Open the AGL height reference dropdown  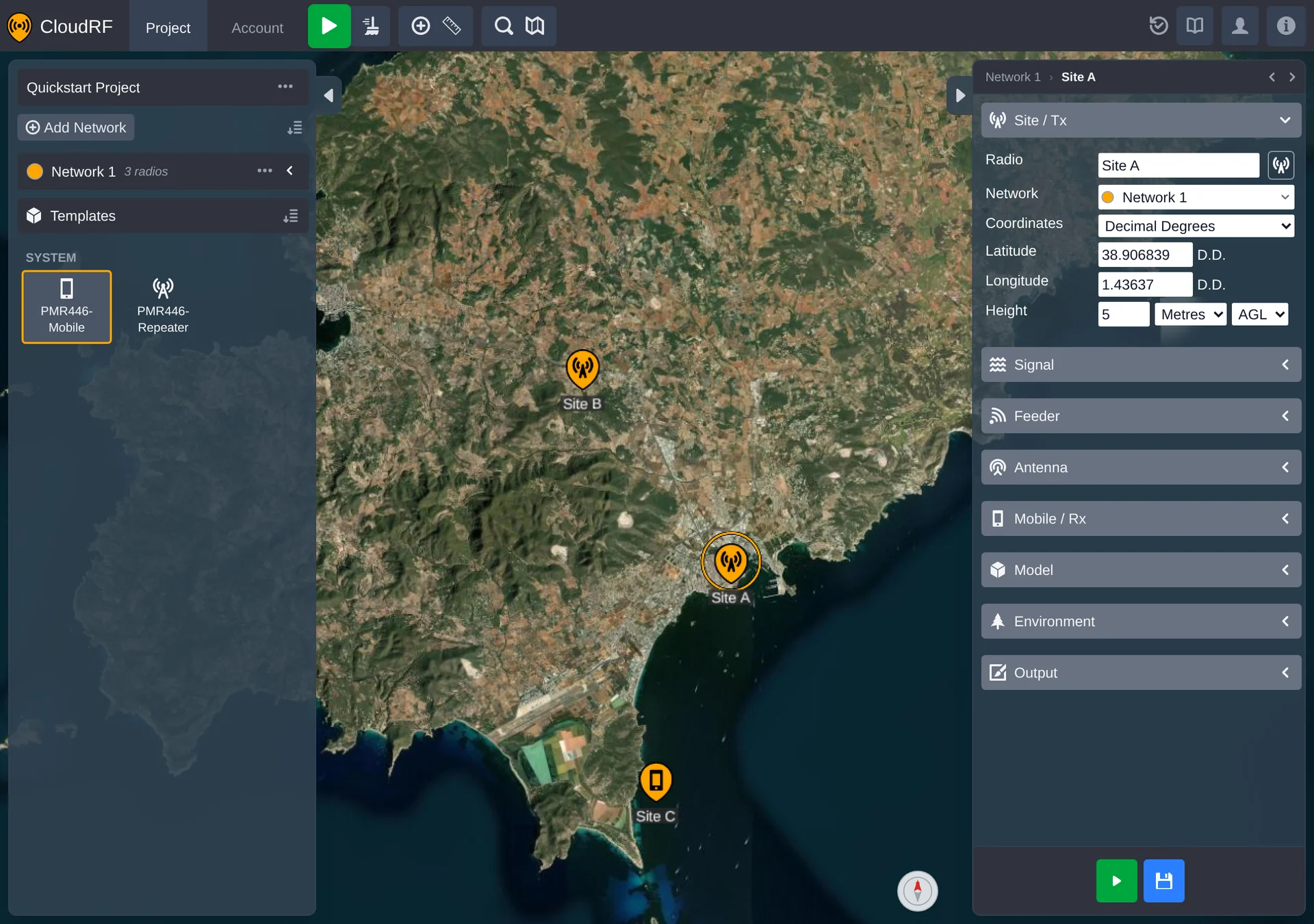coord(1259,314)
